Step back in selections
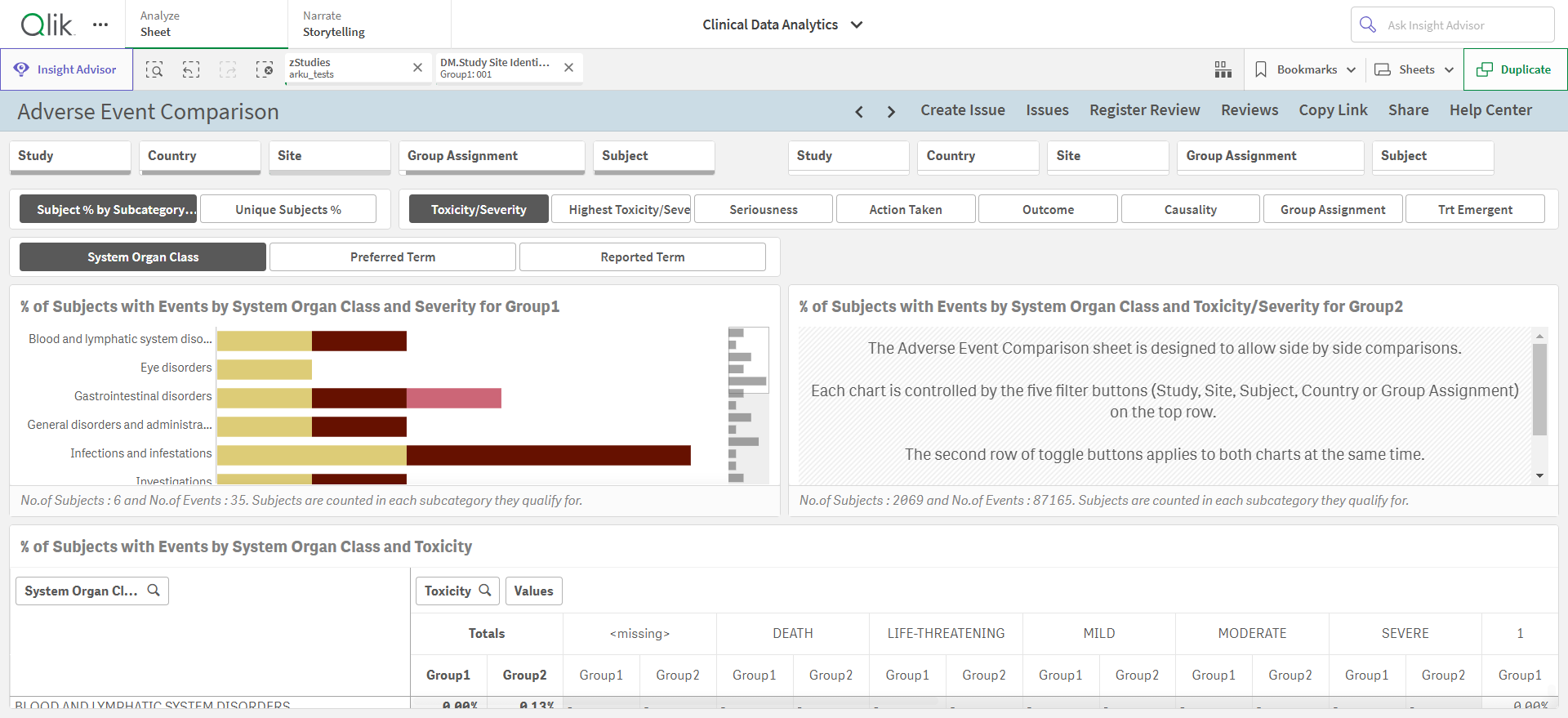 191,69
